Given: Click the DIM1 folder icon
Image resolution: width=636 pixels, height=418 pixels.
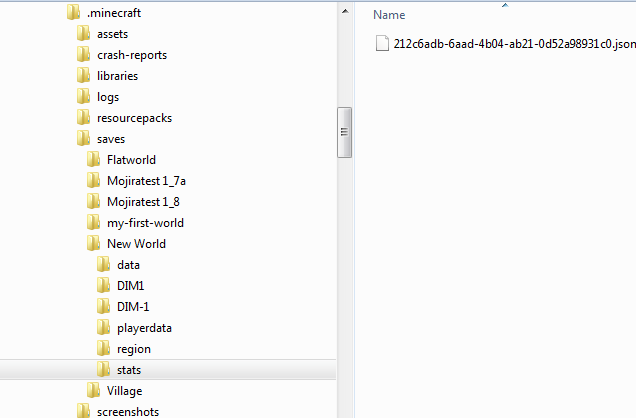Looking at the screenshot, I should click(104, 285).
